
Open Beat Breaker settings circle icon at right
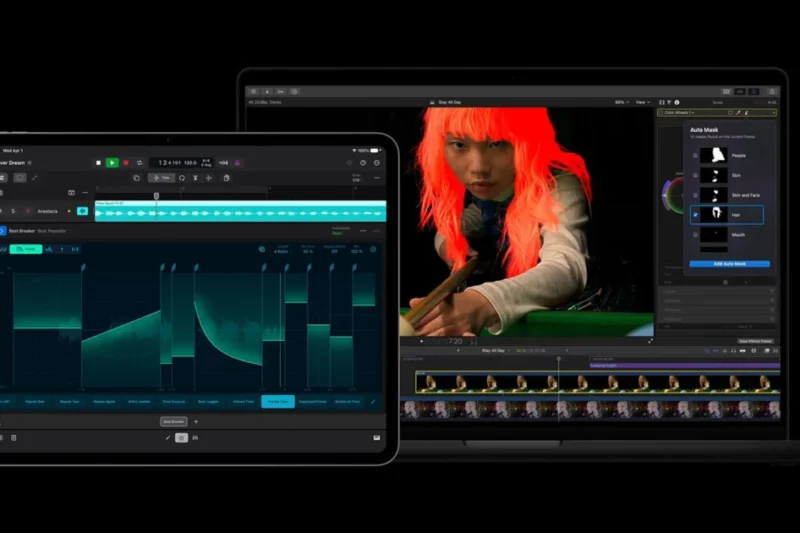pos(373,249)
